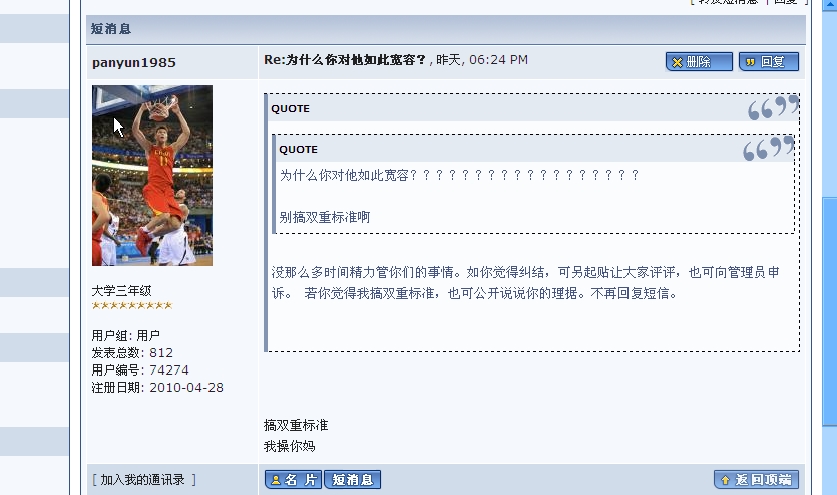This screenshot has height=495, width=837.
Task: Click the inner QUOTE quotation-mark icon
Action: pos(768,148)
